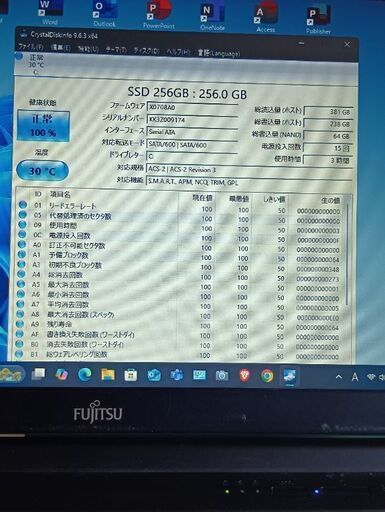Screen dimensions: 385x512
Task: Open Task View from the taskbar
Action: point(38,374)
